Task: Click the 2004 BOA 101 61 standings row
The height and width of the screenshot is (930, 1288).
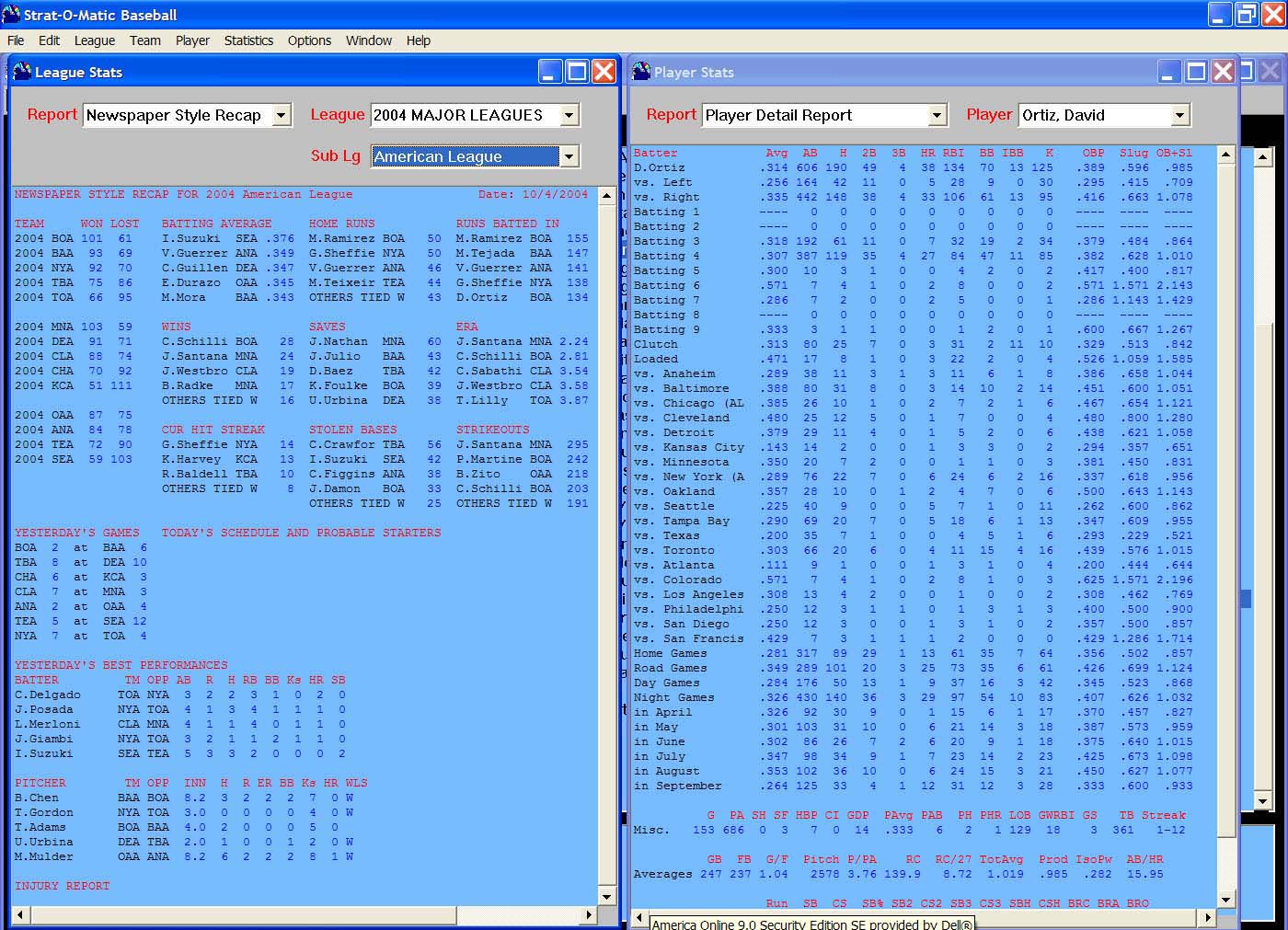Action: click(74, 238)
